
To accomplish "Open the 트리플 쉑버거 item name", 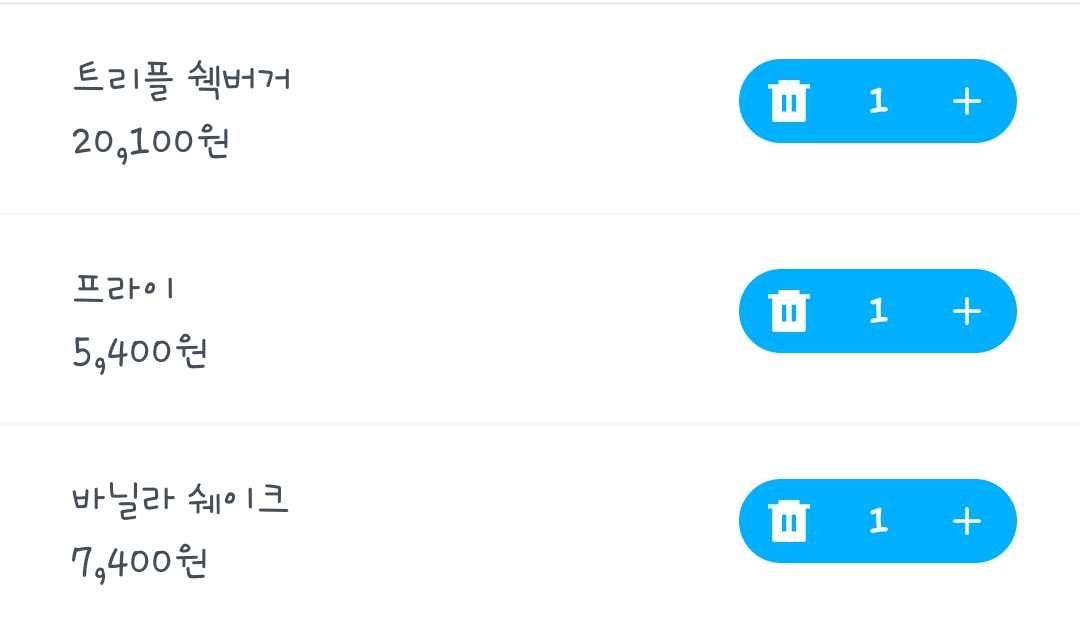I will (182, 80).
